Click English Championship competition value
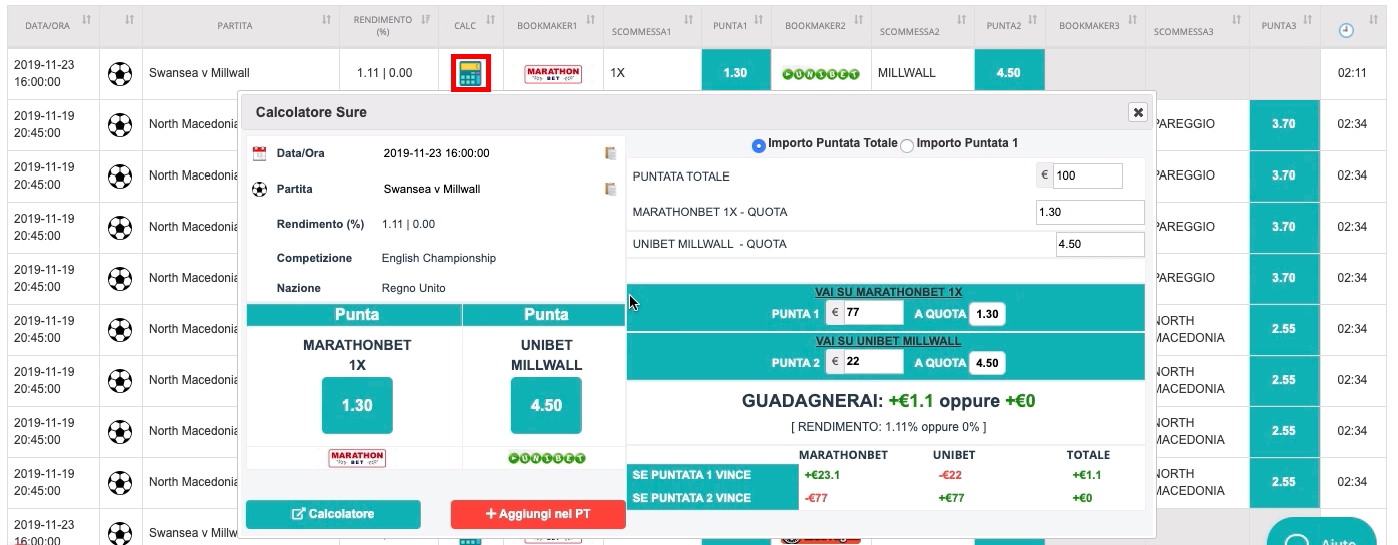 pos(439,258)
